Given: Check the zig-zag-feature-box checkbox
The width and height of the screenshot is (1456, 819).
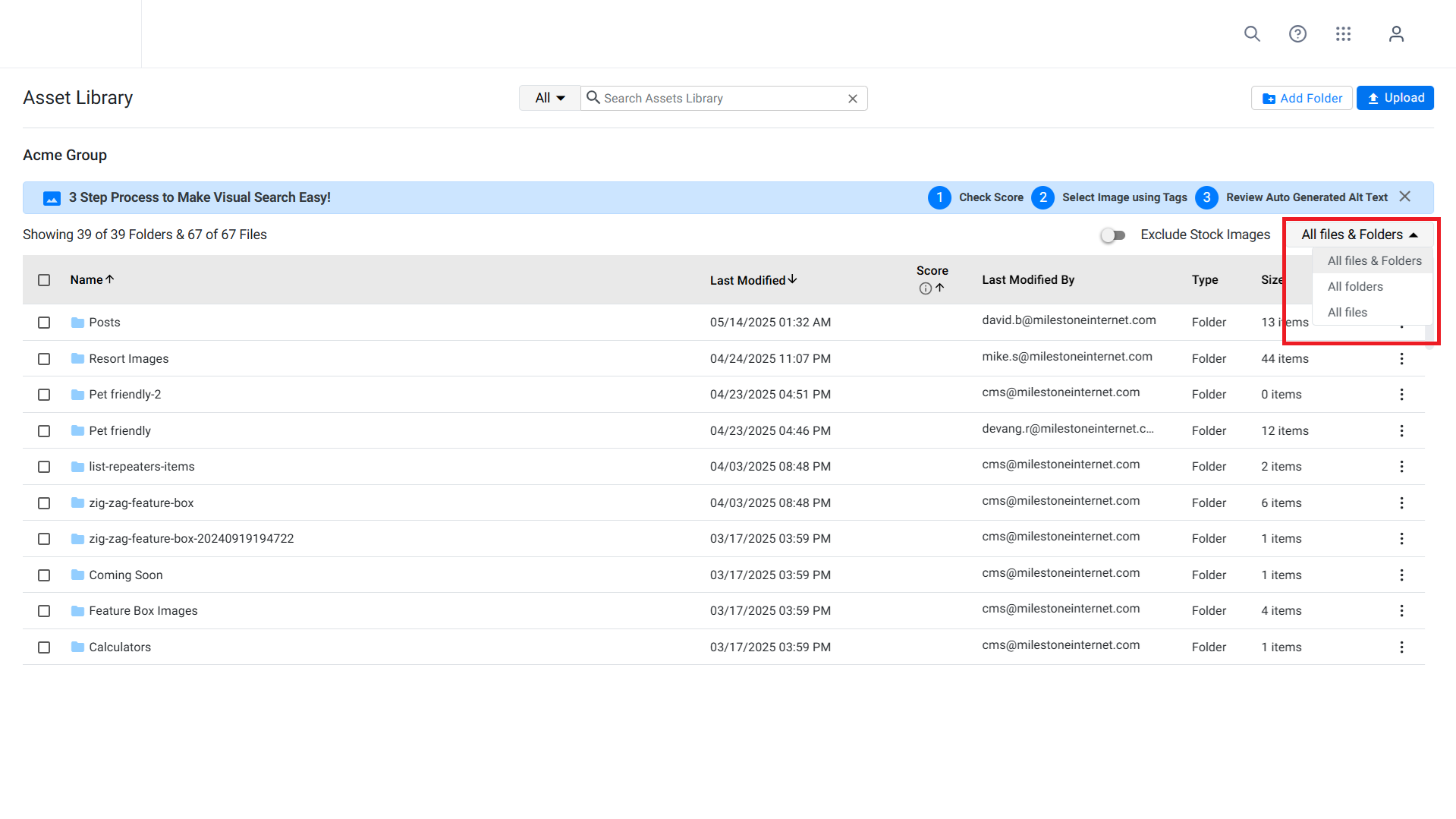Looking at the screenshot, I should pos(44,503).
